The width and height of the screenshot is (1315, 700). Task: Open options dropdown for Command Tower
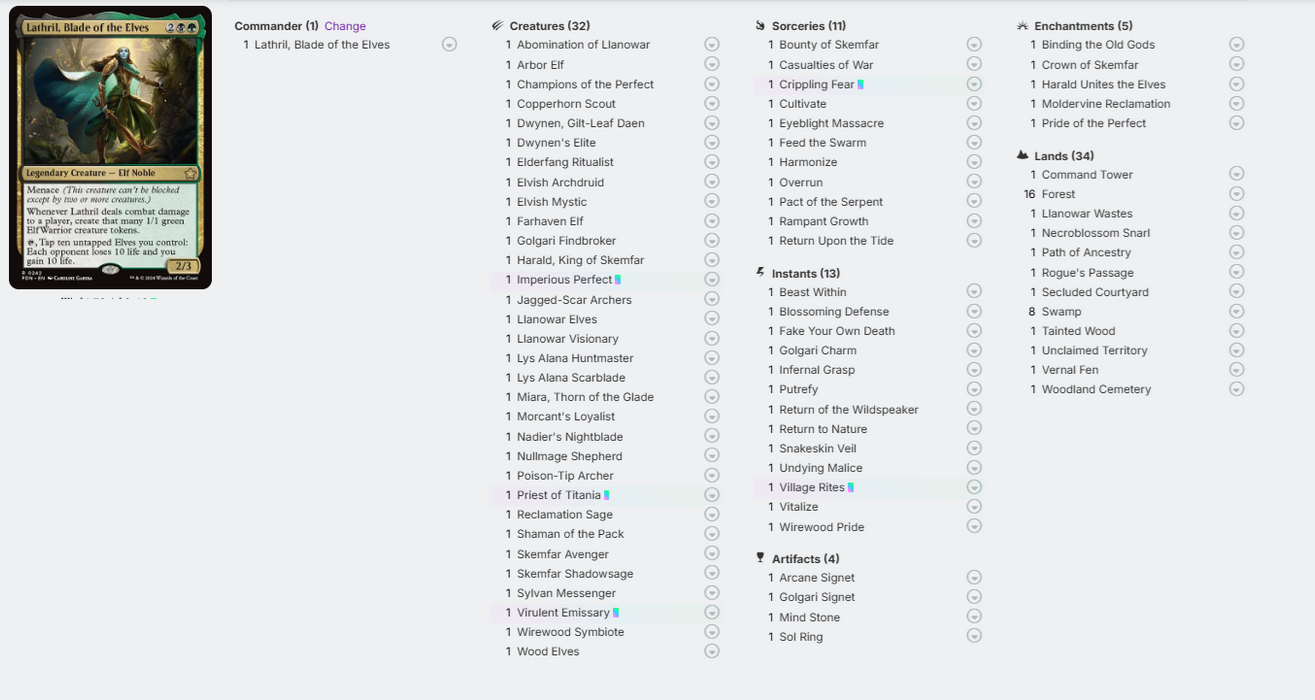[x=1237, y=174]
